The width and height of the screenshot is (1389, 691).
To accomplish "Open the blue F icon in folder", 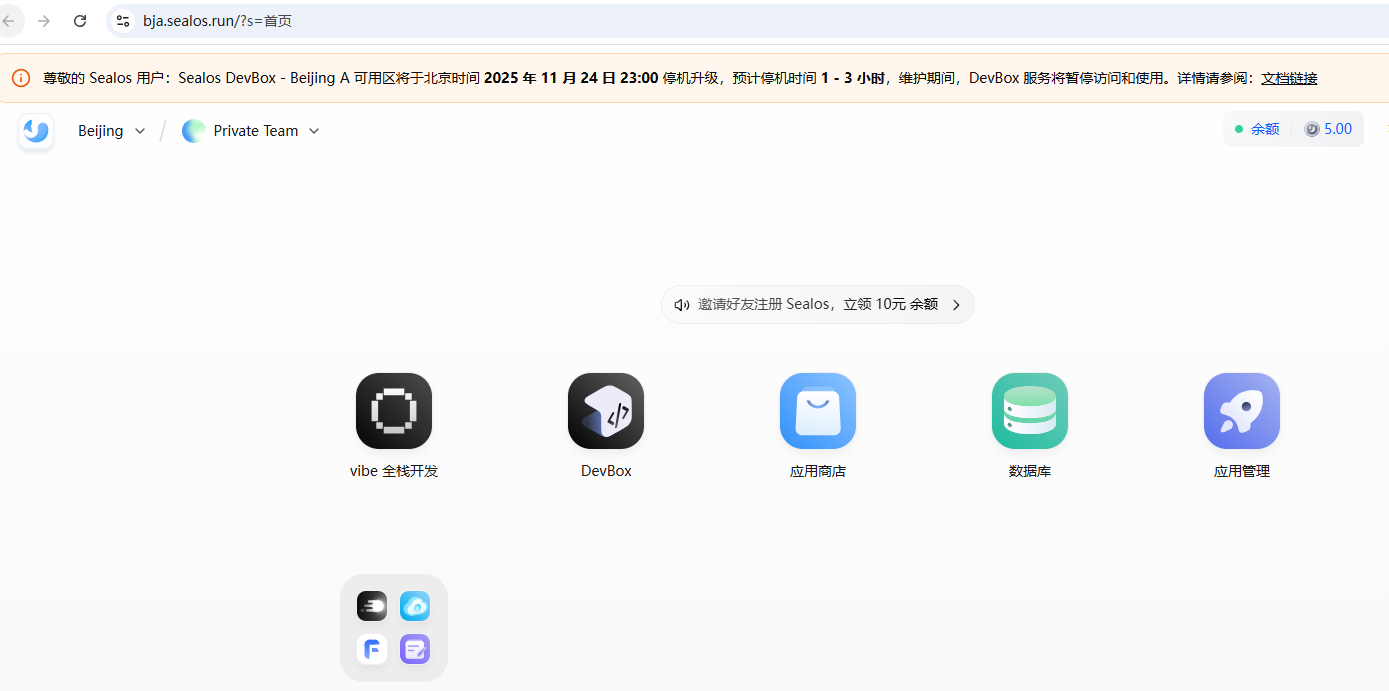I will [372, 649].
